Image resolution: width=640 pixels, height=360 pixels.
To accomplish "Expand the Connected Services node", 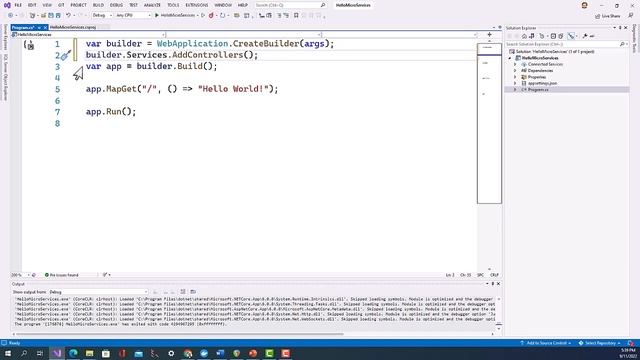I will (x=515, y=64).
